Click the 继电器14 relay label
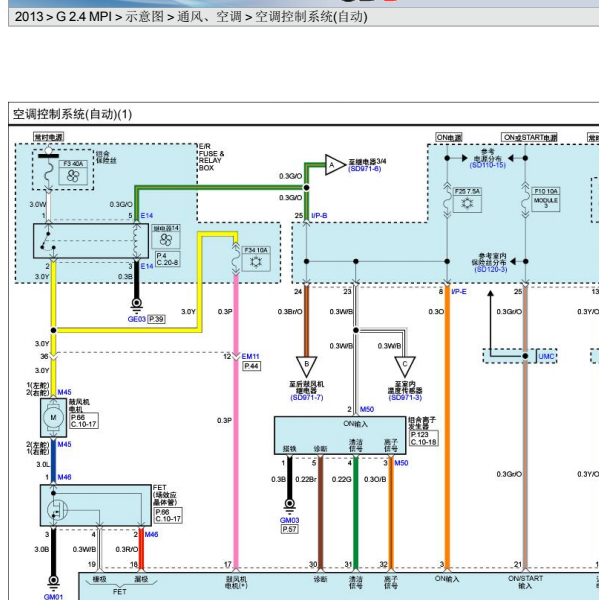 (166, 228)
